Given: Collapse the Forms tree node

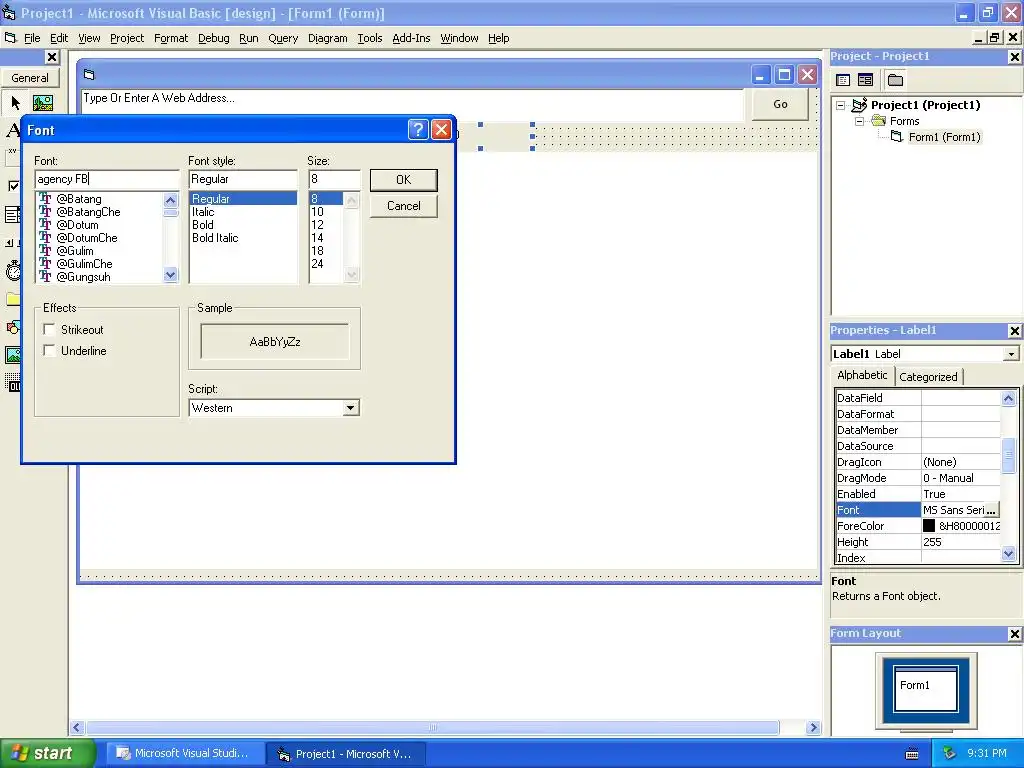Looking at the screenshot, I should (860, 121).
